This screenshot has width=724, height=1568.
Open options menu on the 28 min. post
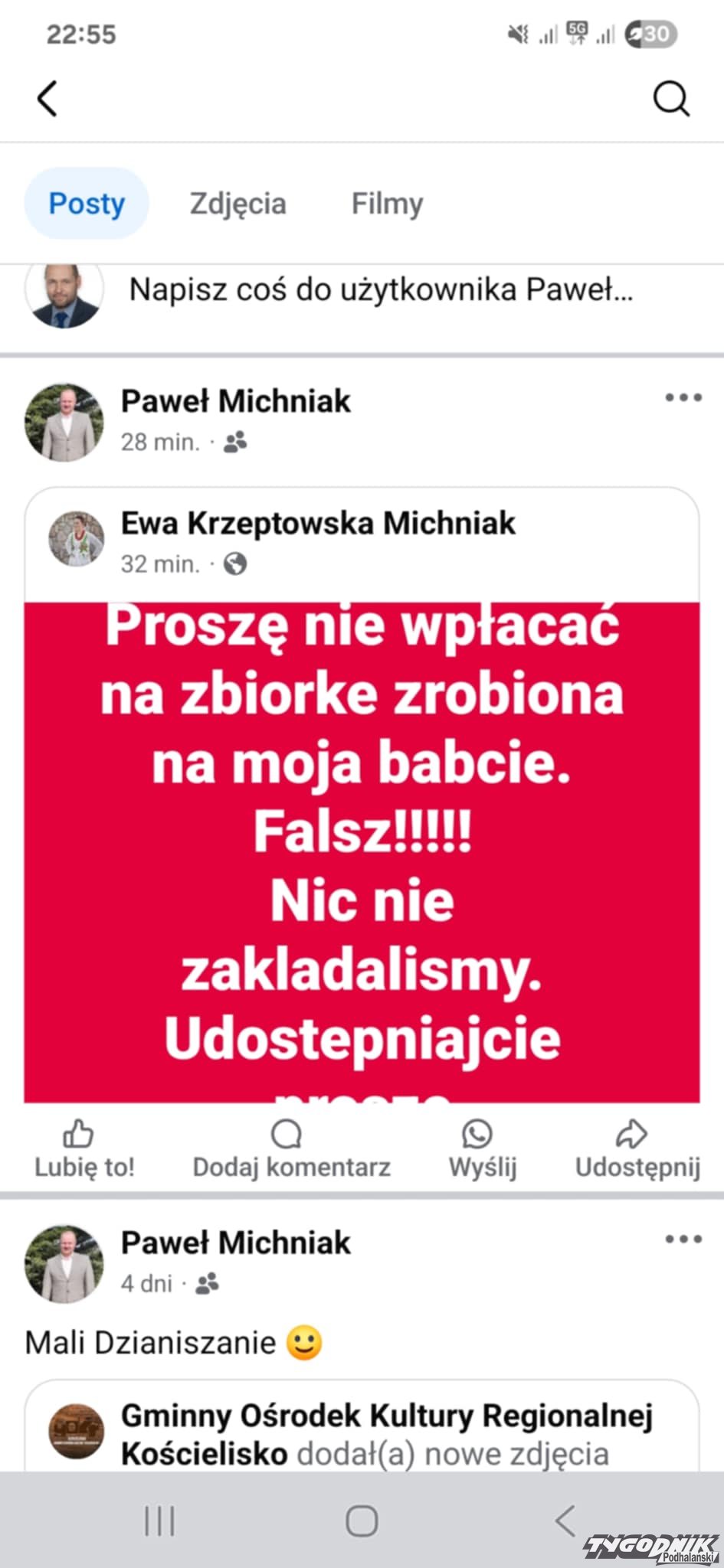[x=683, y=397]
